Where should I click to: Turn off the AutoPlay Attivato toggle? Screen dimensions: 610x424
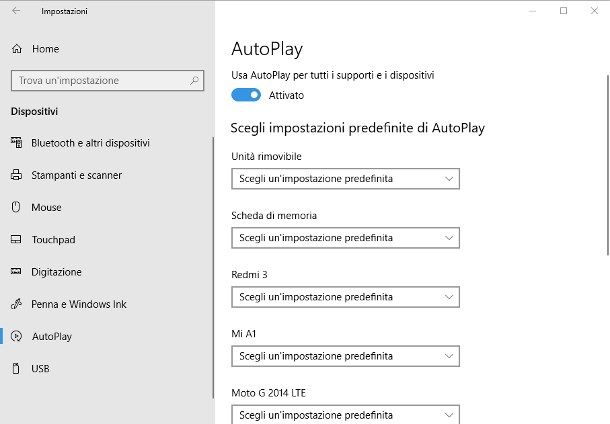click(245, 95)
